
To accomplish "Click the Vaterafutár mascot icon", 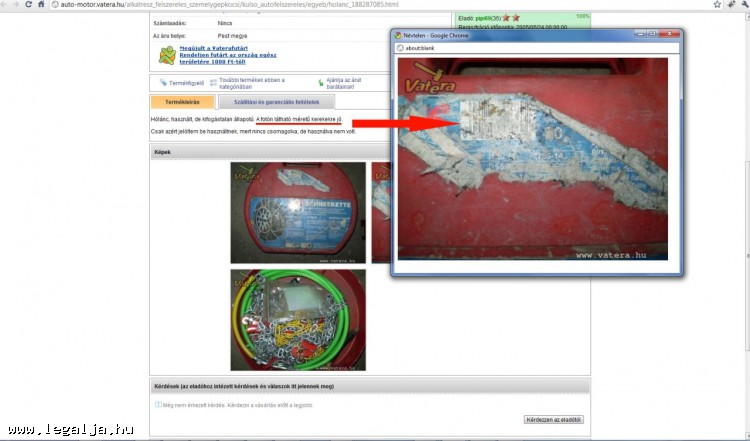I will (x=167, y=55).
